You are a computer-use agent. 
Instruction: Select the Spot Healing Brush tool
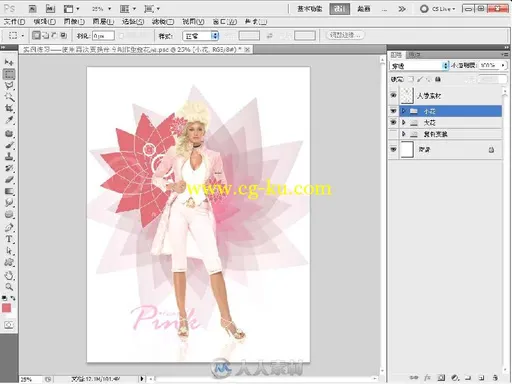(x=9, y=134)
